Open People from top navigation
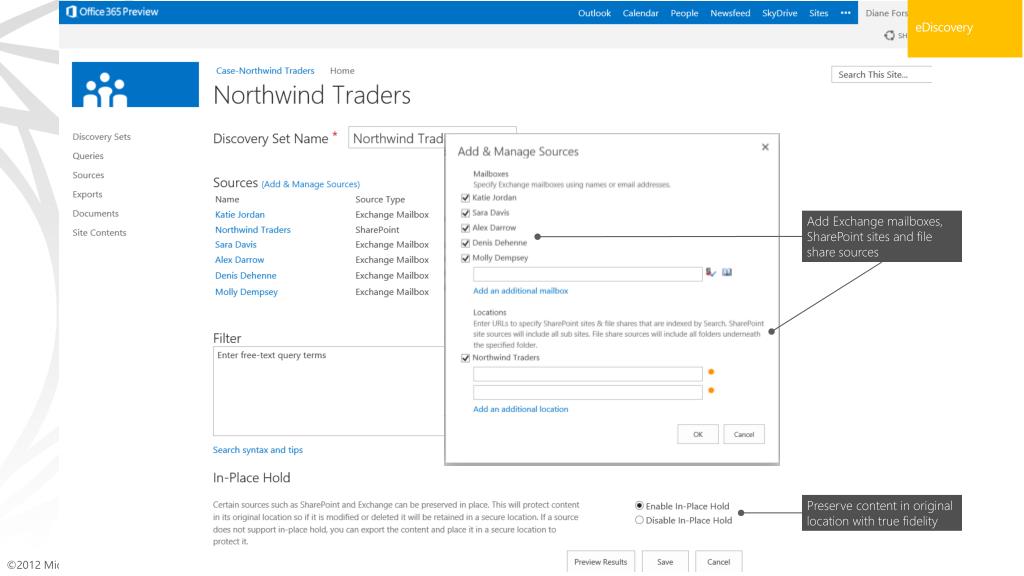 [684, 13]
